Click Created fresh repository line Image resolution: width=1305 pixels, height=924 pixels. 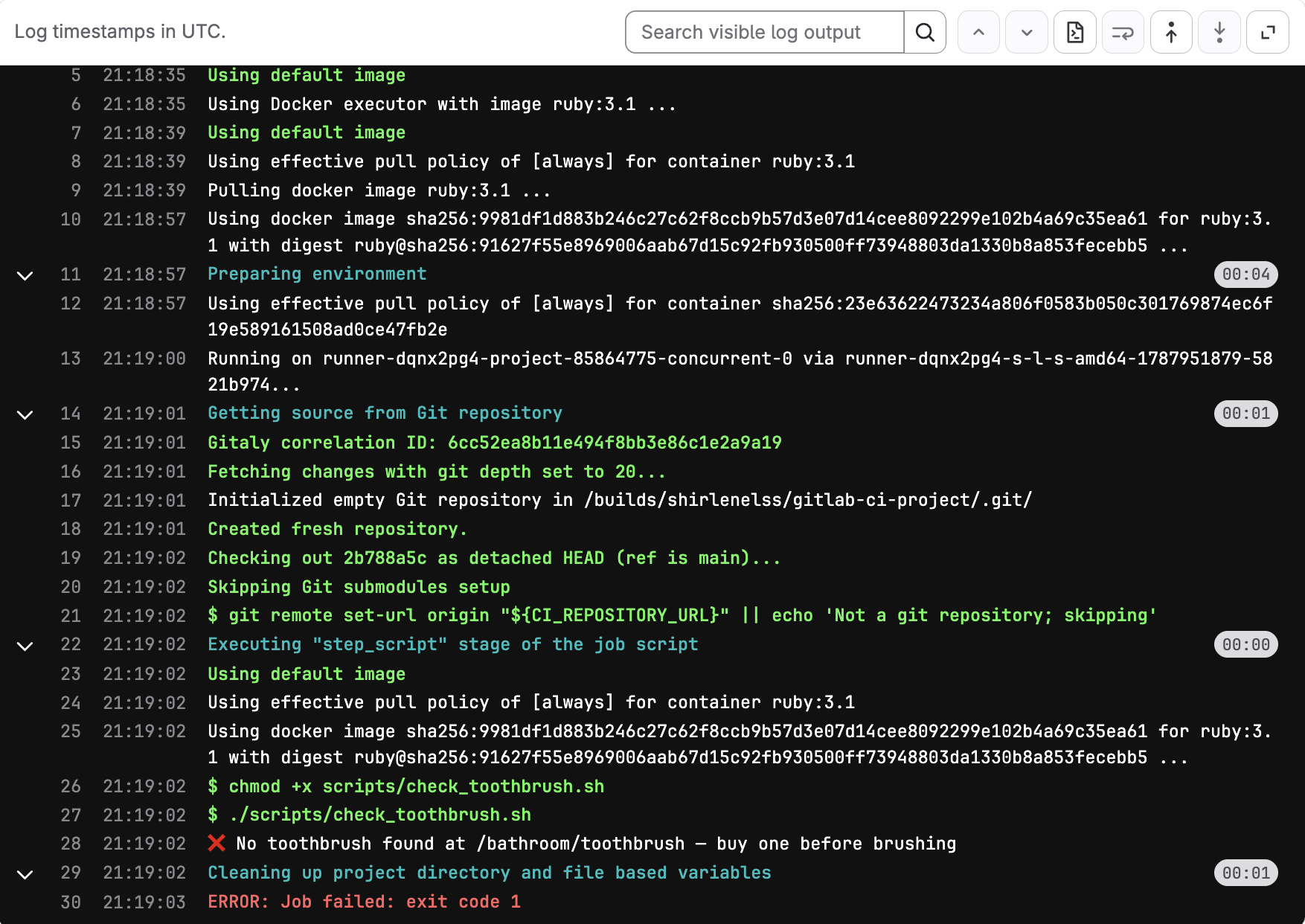pos(337,529)
